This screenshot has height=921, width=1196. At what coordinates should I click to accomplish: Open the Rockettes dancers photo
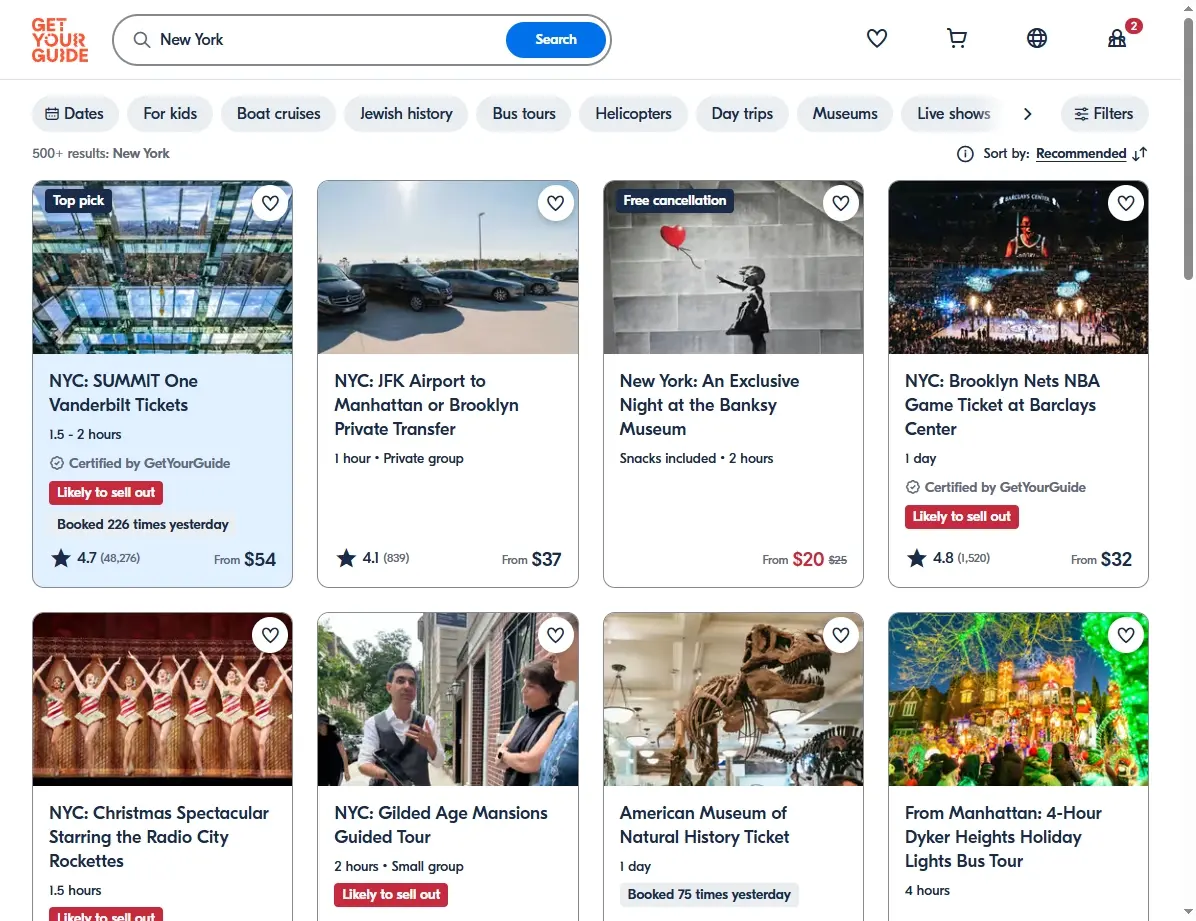click(162, 699)
